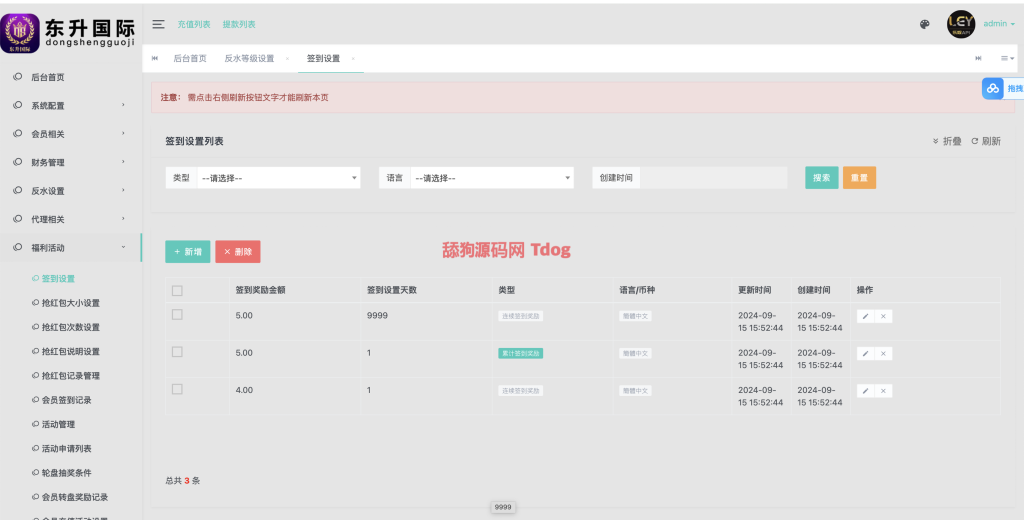The width and height of the screenshot is (1024, 520).
Task: Click the admin avatar image
Action: tap(960, 24)
